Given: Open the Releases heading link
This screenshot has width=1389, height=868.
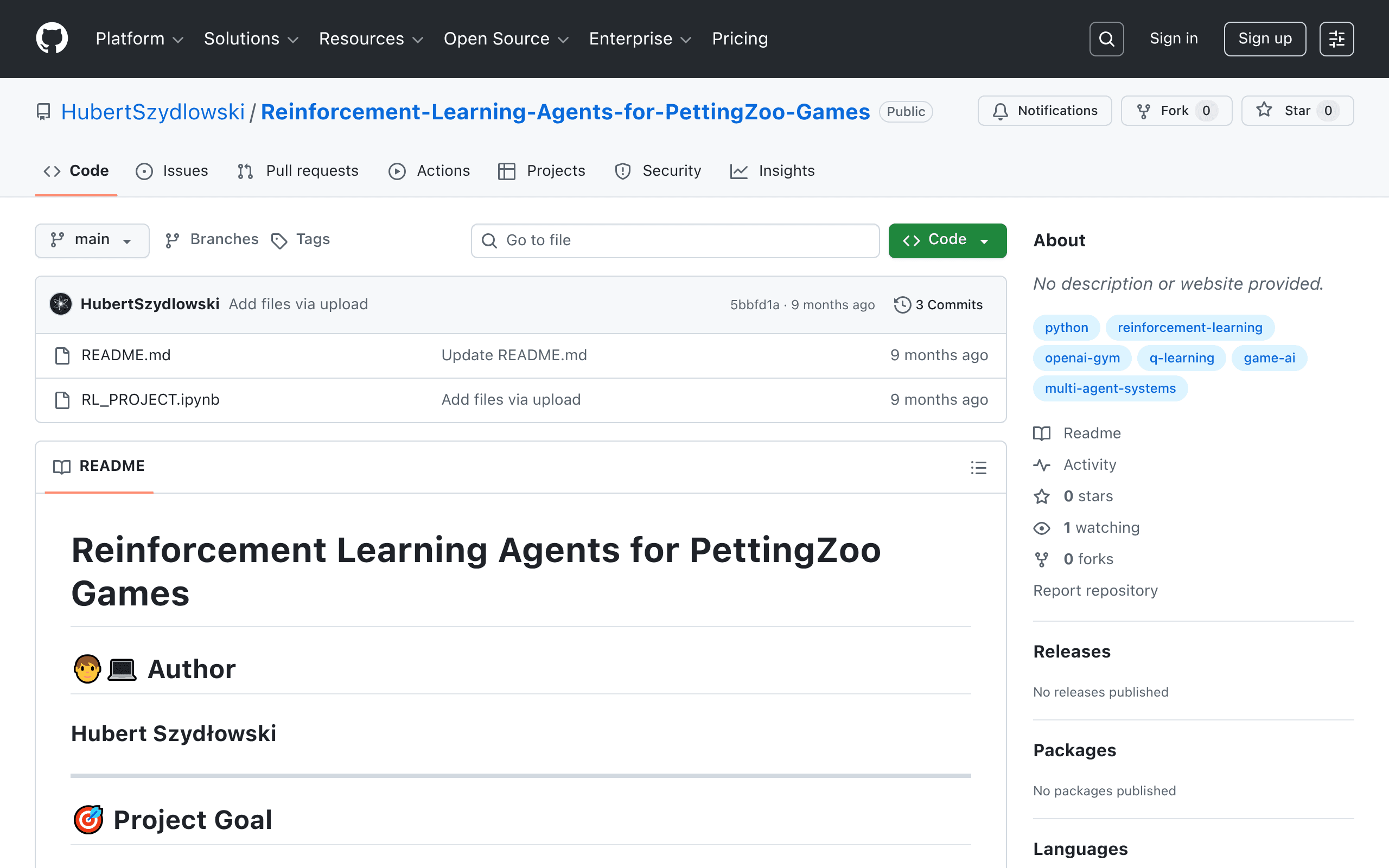Looking at the screenshot, I should coord(1072,652).
